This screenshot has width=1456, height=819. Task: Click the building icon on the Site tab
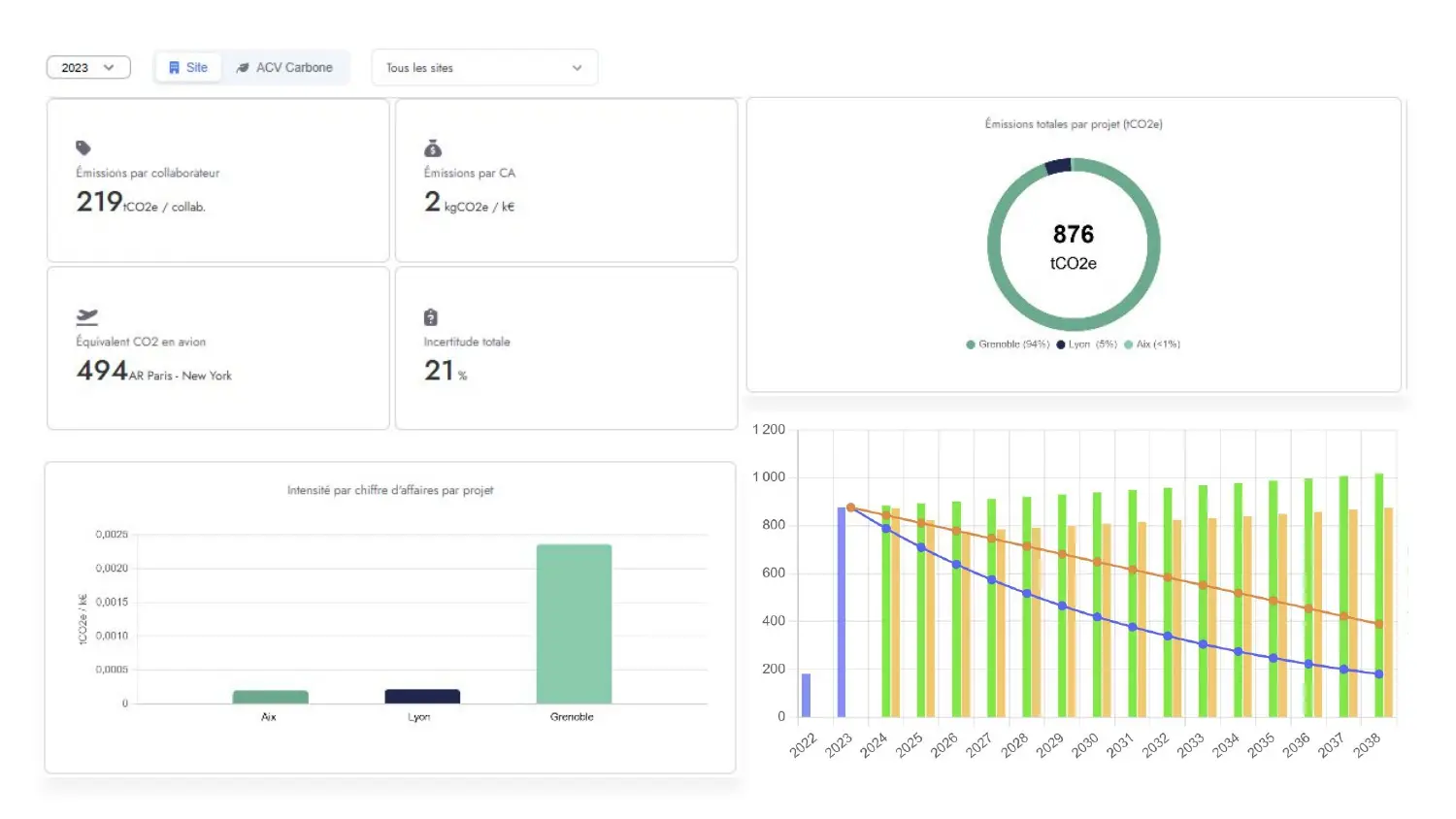(x=174, y=68)
